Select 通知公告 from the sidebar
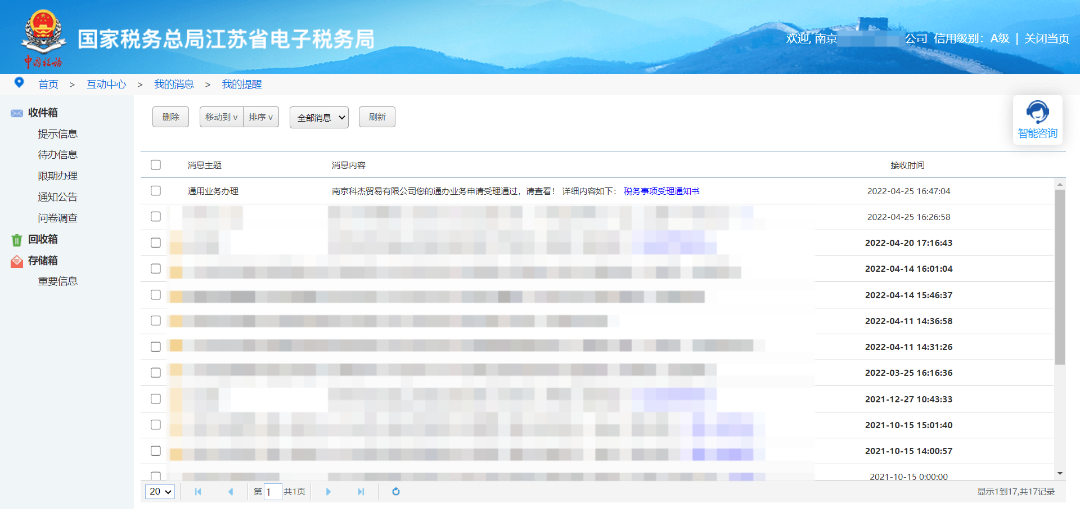The width and height of the screenshot is (1080, 529). [x=58, y=197]
